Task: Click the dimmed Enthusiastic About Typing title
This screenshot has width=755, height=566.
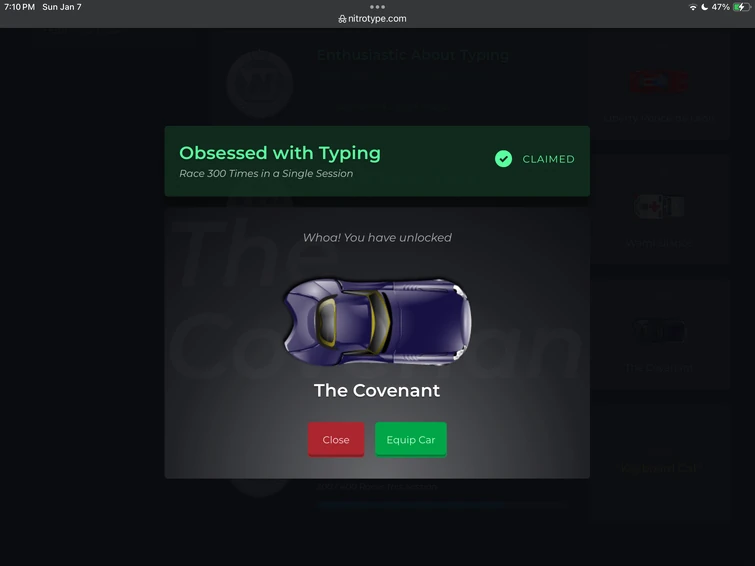Action: [413, 55]
